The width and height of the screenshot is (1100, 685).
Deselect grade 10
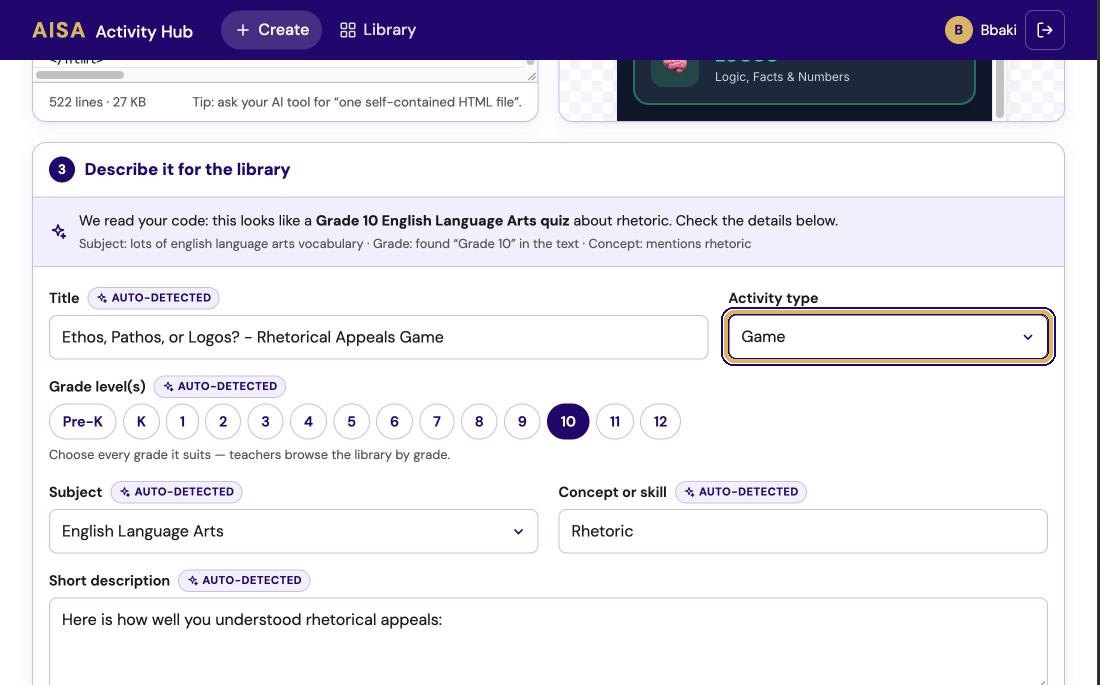point(568,422)
